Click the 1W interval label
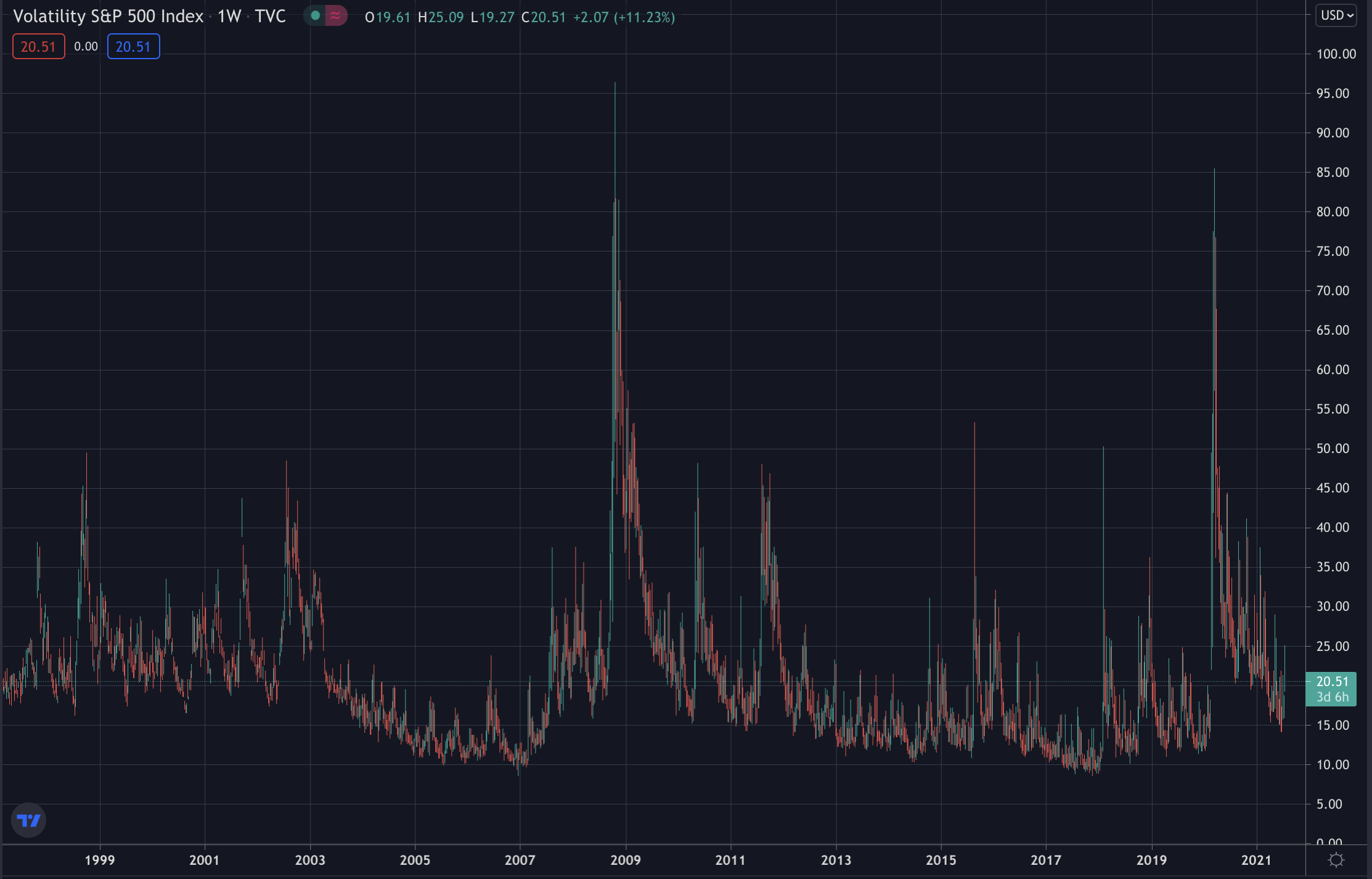The image size is (1372, 879). click(x=229, y=17)
